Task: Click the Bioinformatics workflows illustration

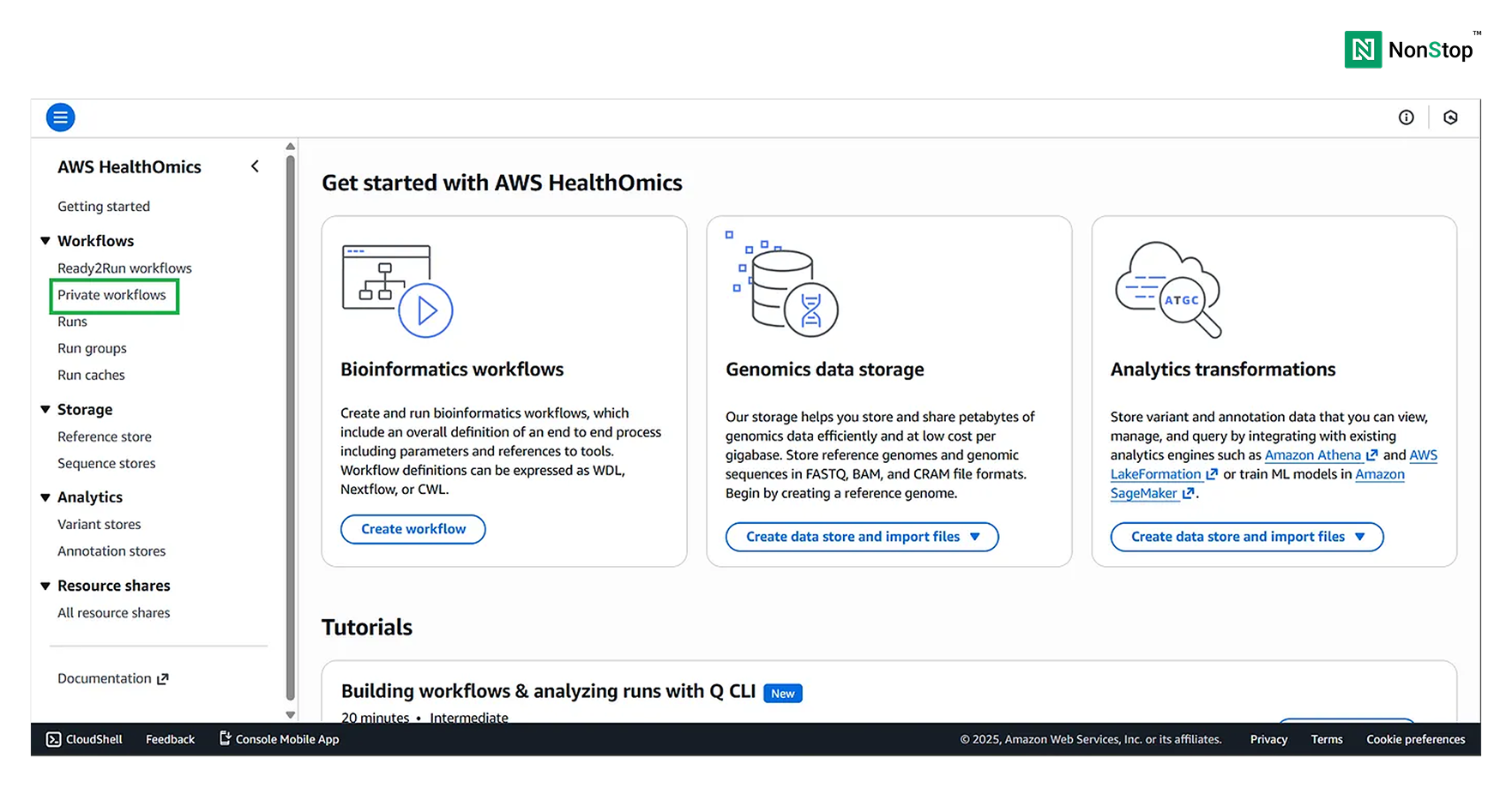Action: [x=397, y=292]
